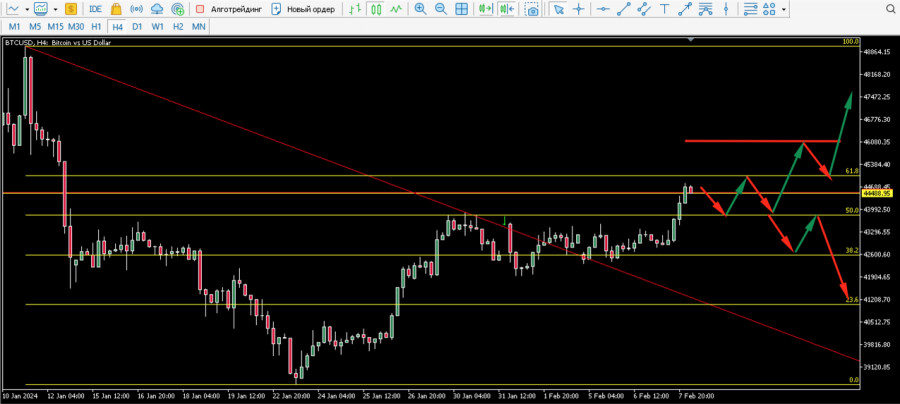
Task: Select the text label tool
Action: tap(665, 9)
